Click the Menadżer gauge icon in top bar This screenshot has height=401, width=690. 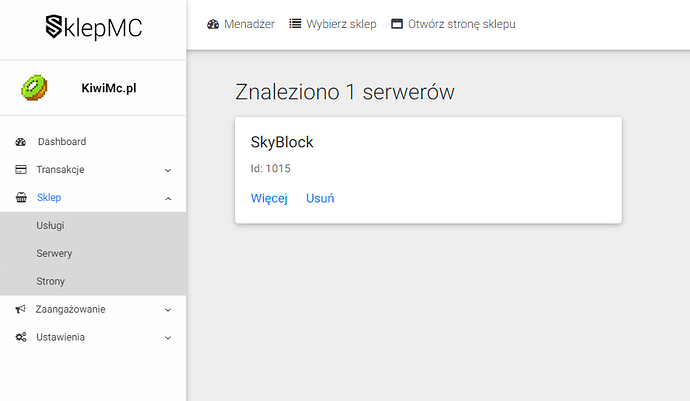pyautogui.click(x=213, y=24)
